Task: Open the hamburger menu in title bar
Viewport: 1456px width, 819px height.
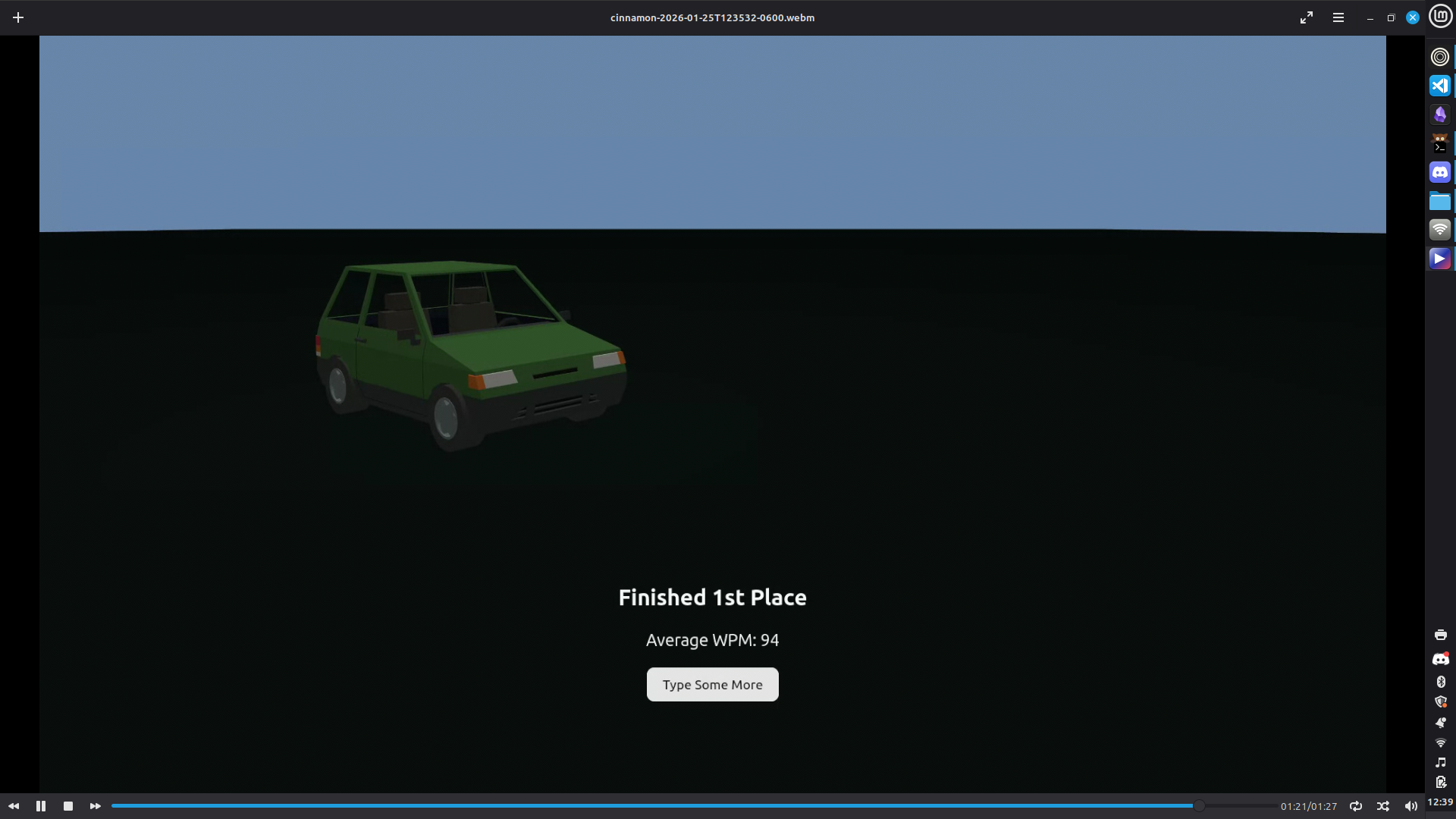Action: click(1338, 17)
